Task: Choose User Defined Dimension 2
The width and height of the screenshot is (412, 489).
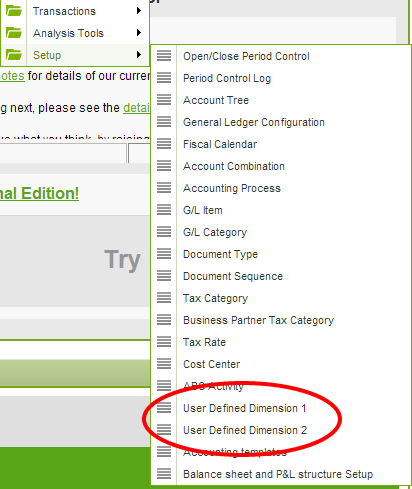Action: pyautogui.click(x=245, y=430)
